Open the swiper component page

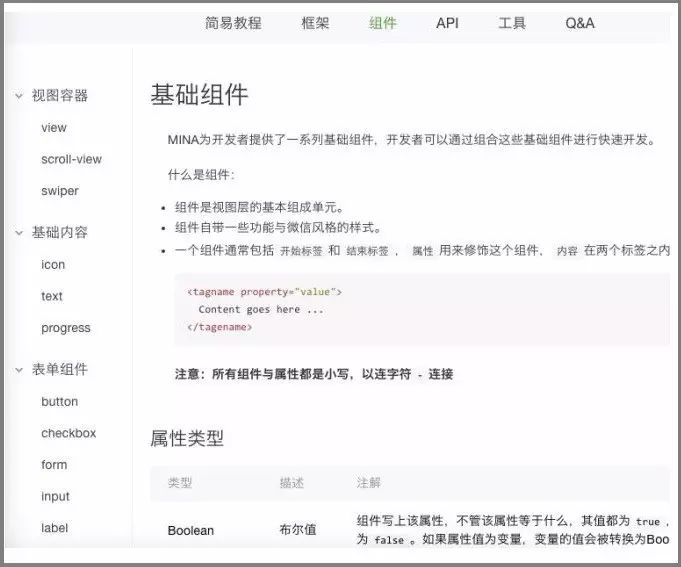(x=60, y=191)
